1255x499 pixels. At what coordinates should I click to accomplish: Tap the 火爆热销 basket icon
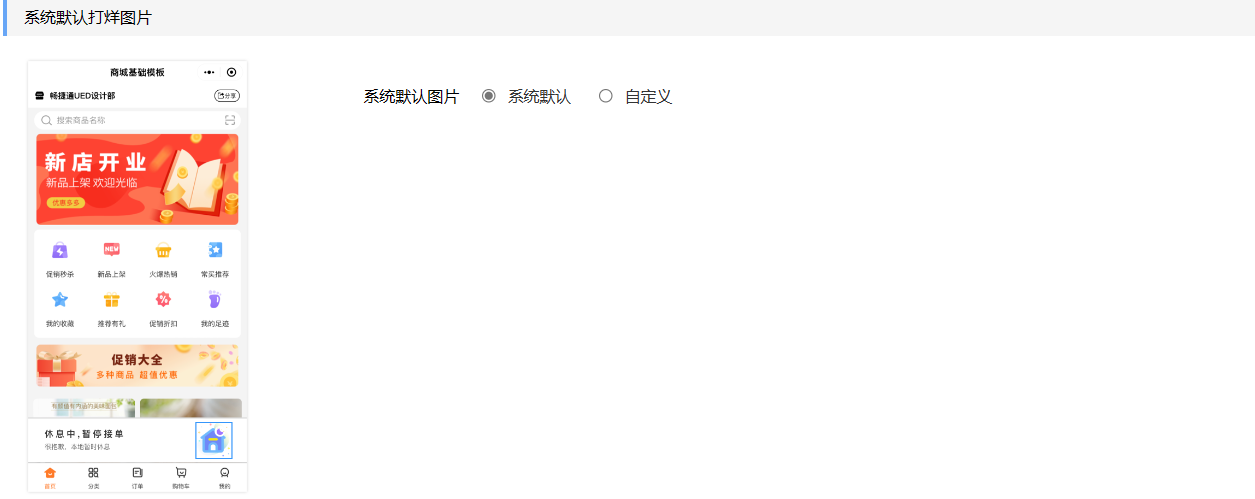point(163,250)
